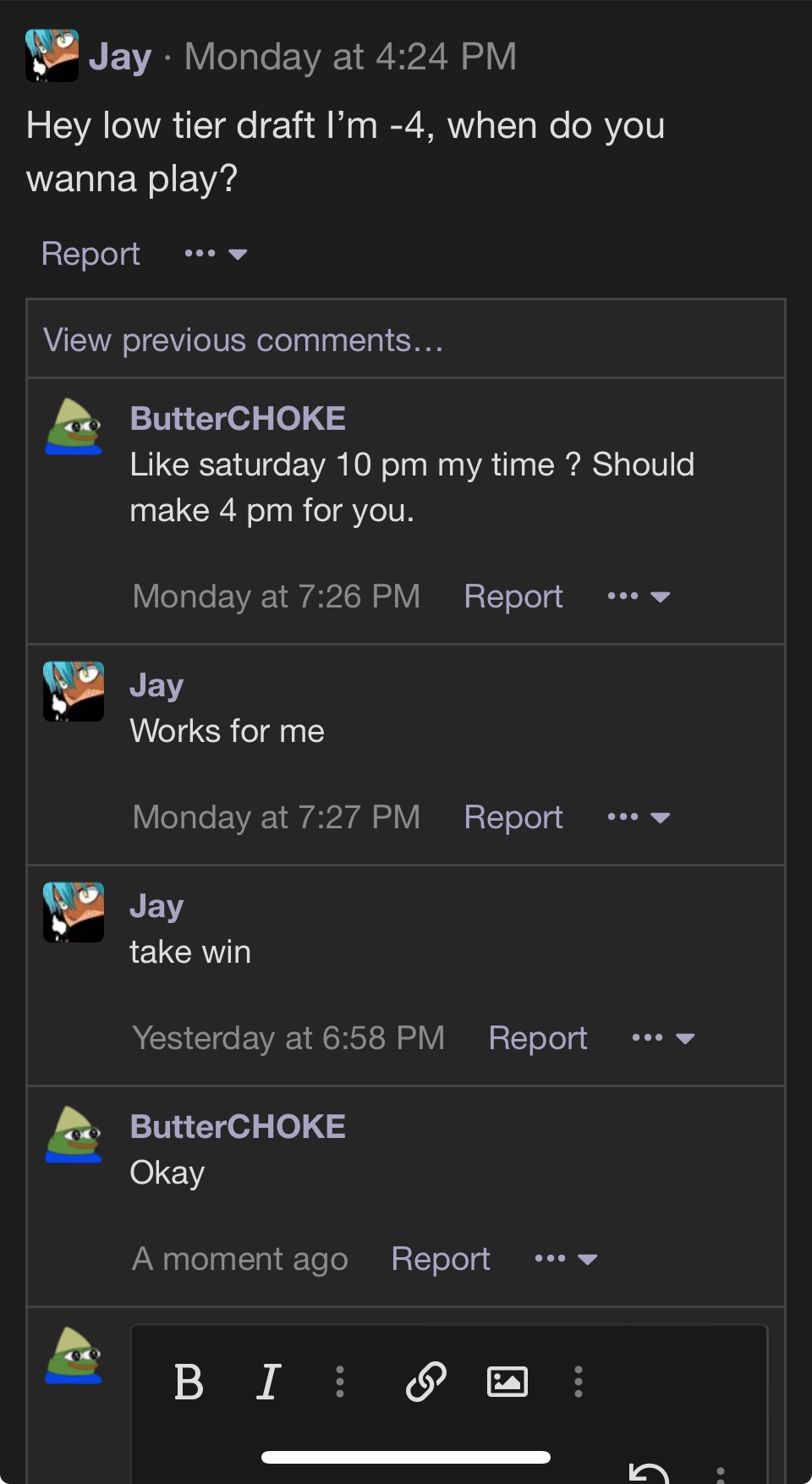Expand more options on Jay's main post
Image resolution: width=812 pixels, height=1484 pixels.
click(216, 254)
